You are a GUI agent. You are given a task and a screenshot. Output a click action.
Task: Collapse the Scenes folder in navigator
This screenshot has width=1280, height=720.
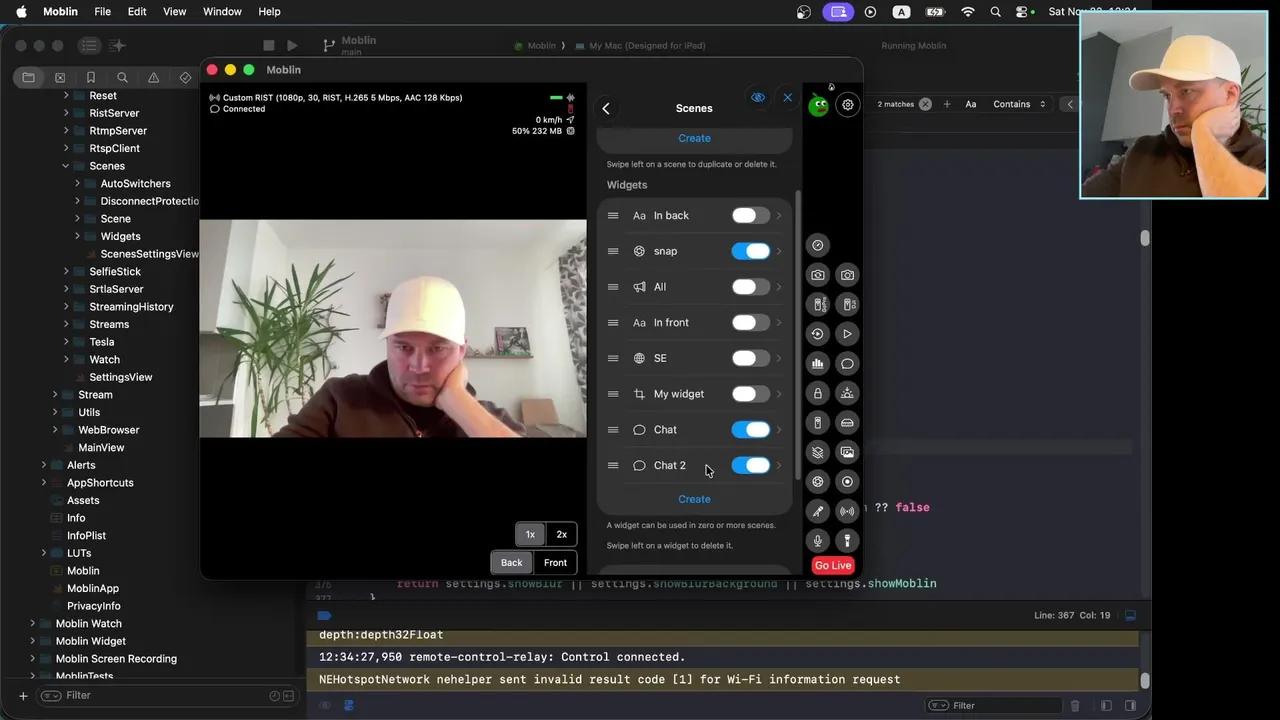[x=66, y=166]
